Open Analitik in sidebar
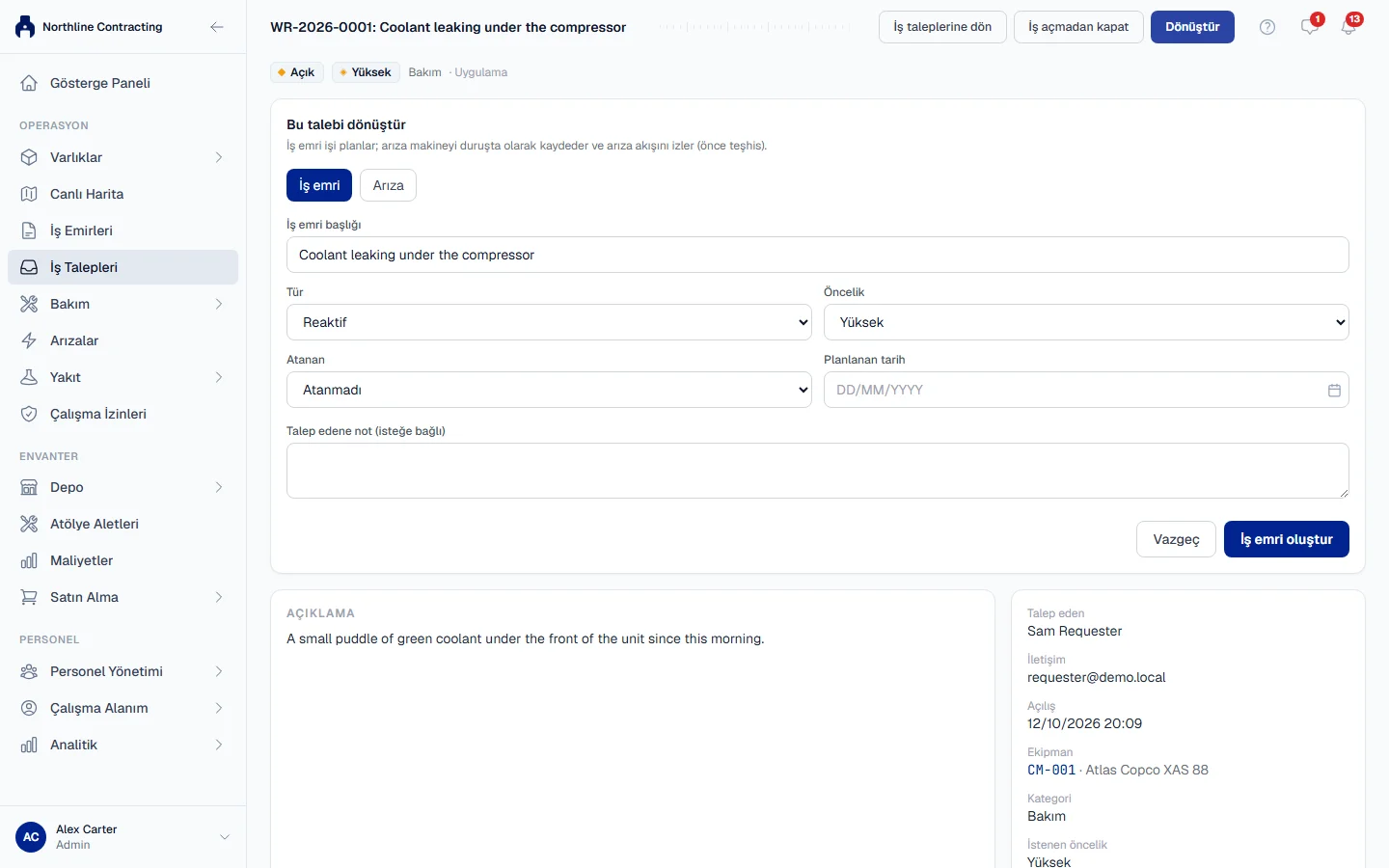1389x868 pixels. point(123,745)
